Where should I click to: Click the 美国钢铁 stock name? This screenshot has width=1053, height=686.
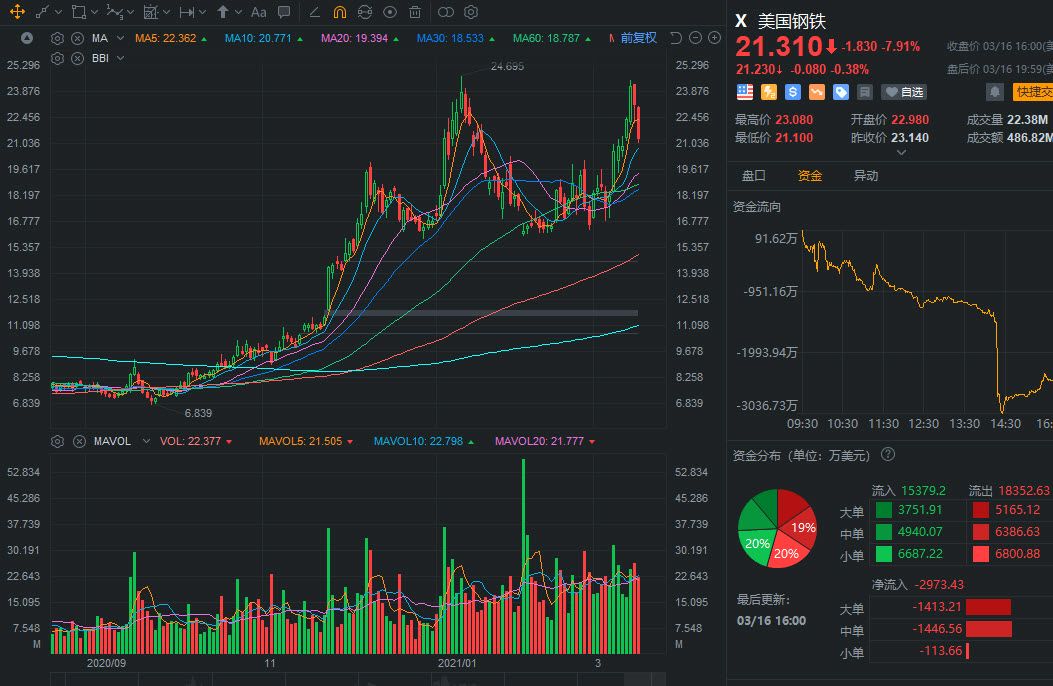tap(792, 21)
